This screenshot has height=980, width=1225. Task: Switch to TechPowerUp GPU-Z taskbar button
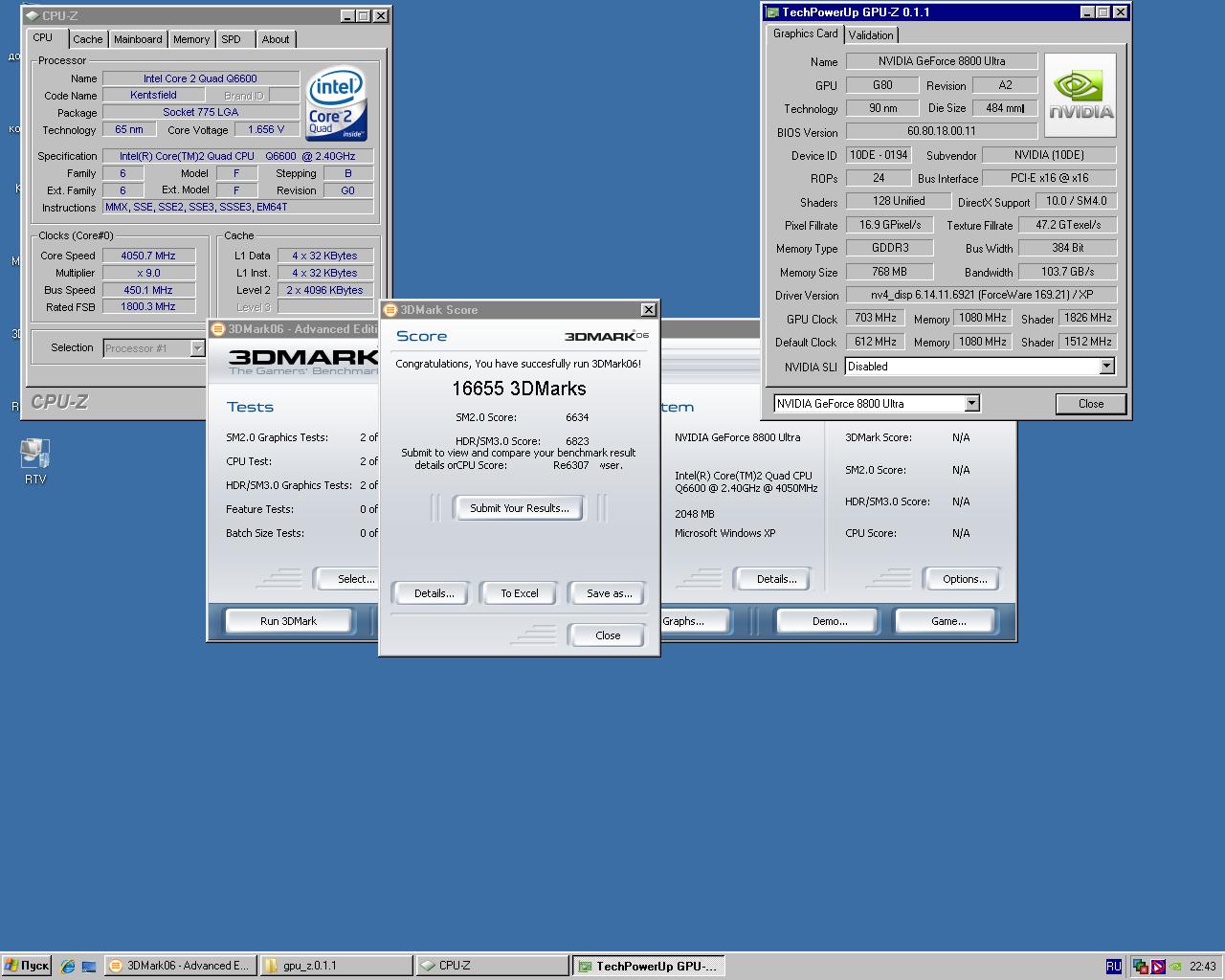coord(649,966)
